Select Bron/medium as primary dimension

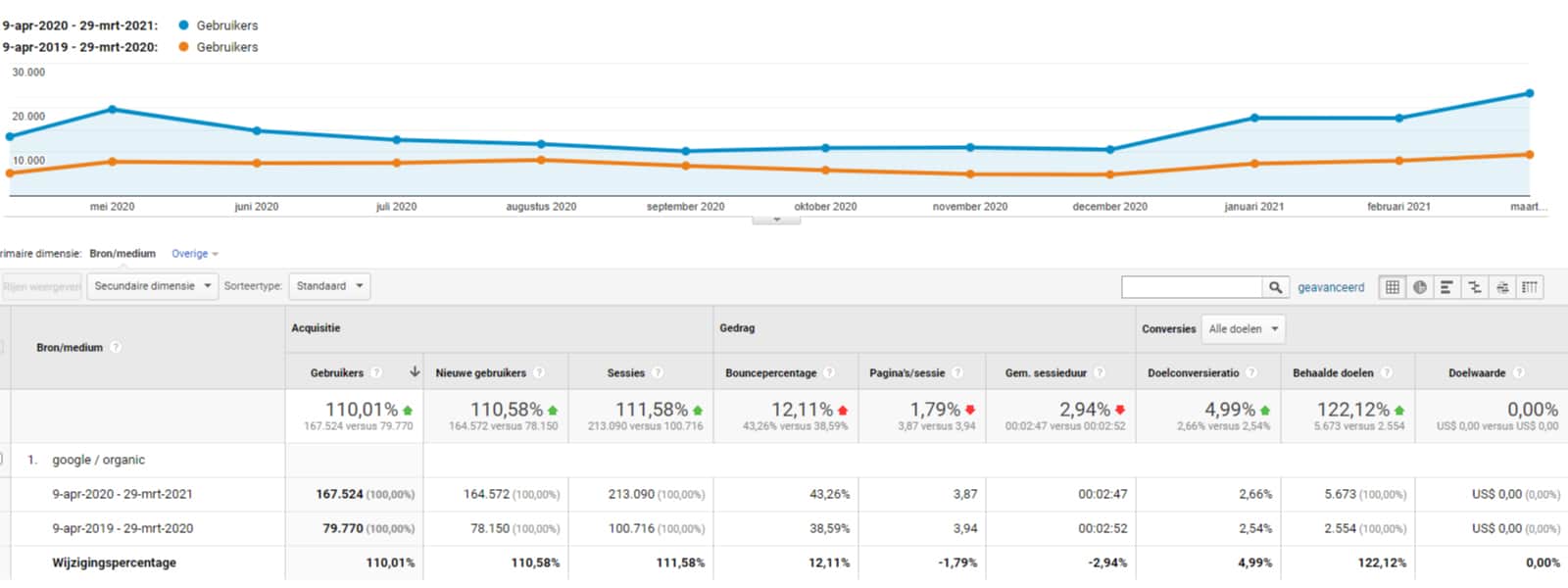coord(122,254)
